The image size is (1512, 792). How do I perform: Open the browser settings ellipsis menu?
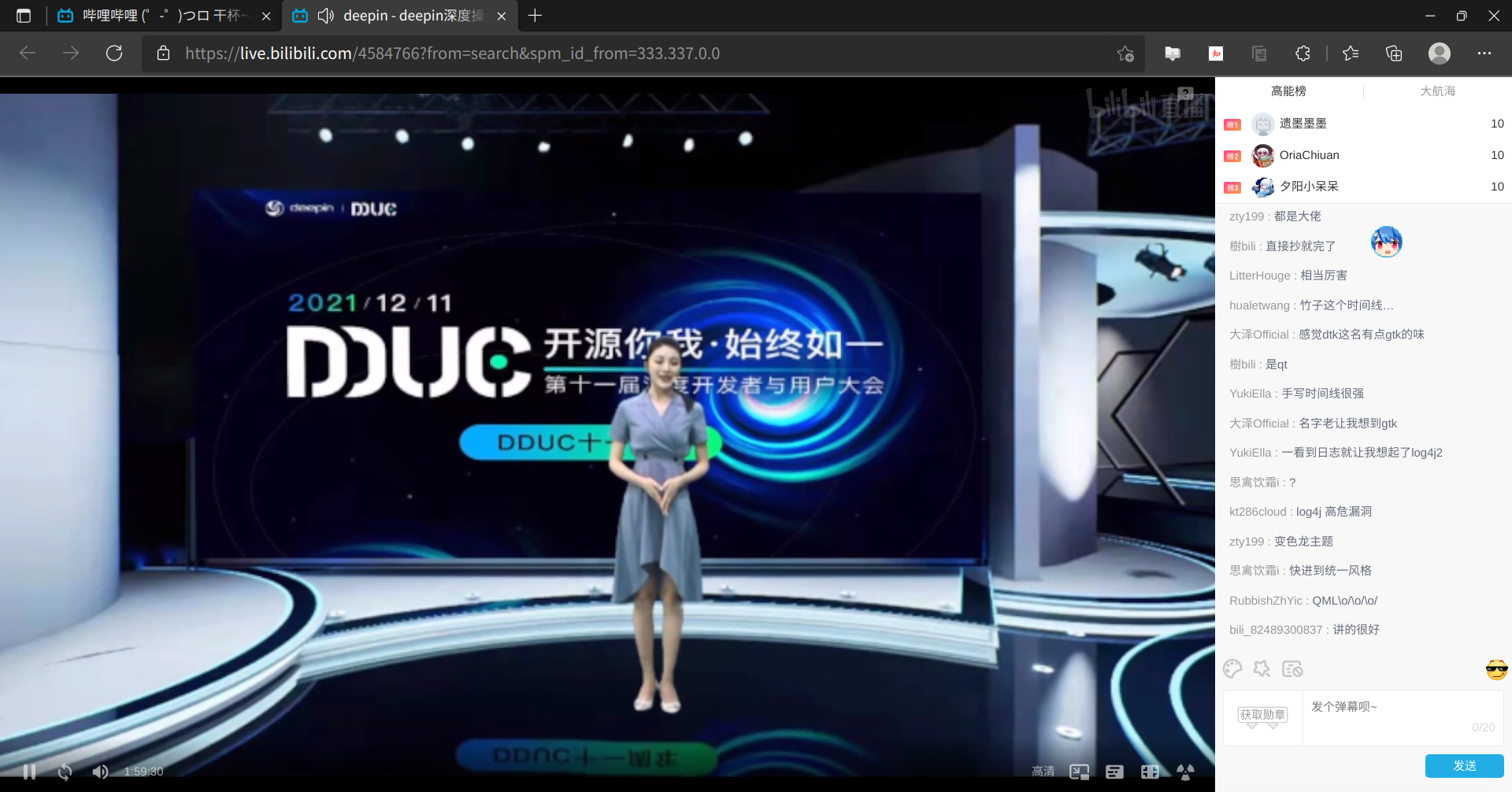click(1484, 54)
